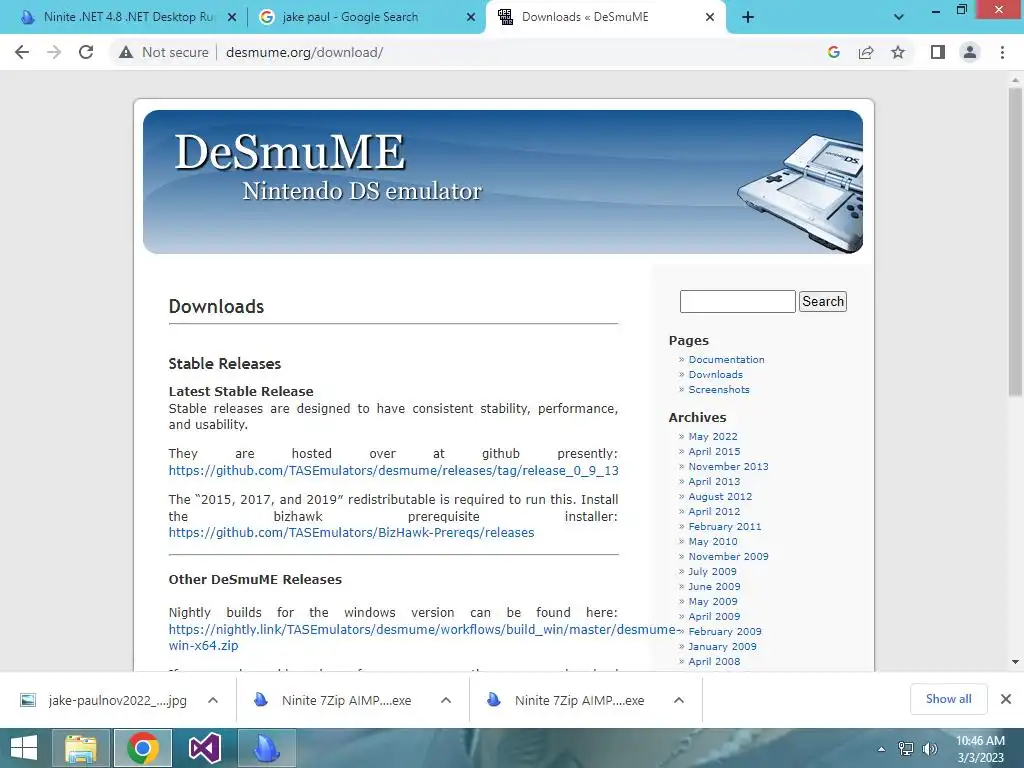
Task: Click the forward navigation arrow
Action: (54, 52)
